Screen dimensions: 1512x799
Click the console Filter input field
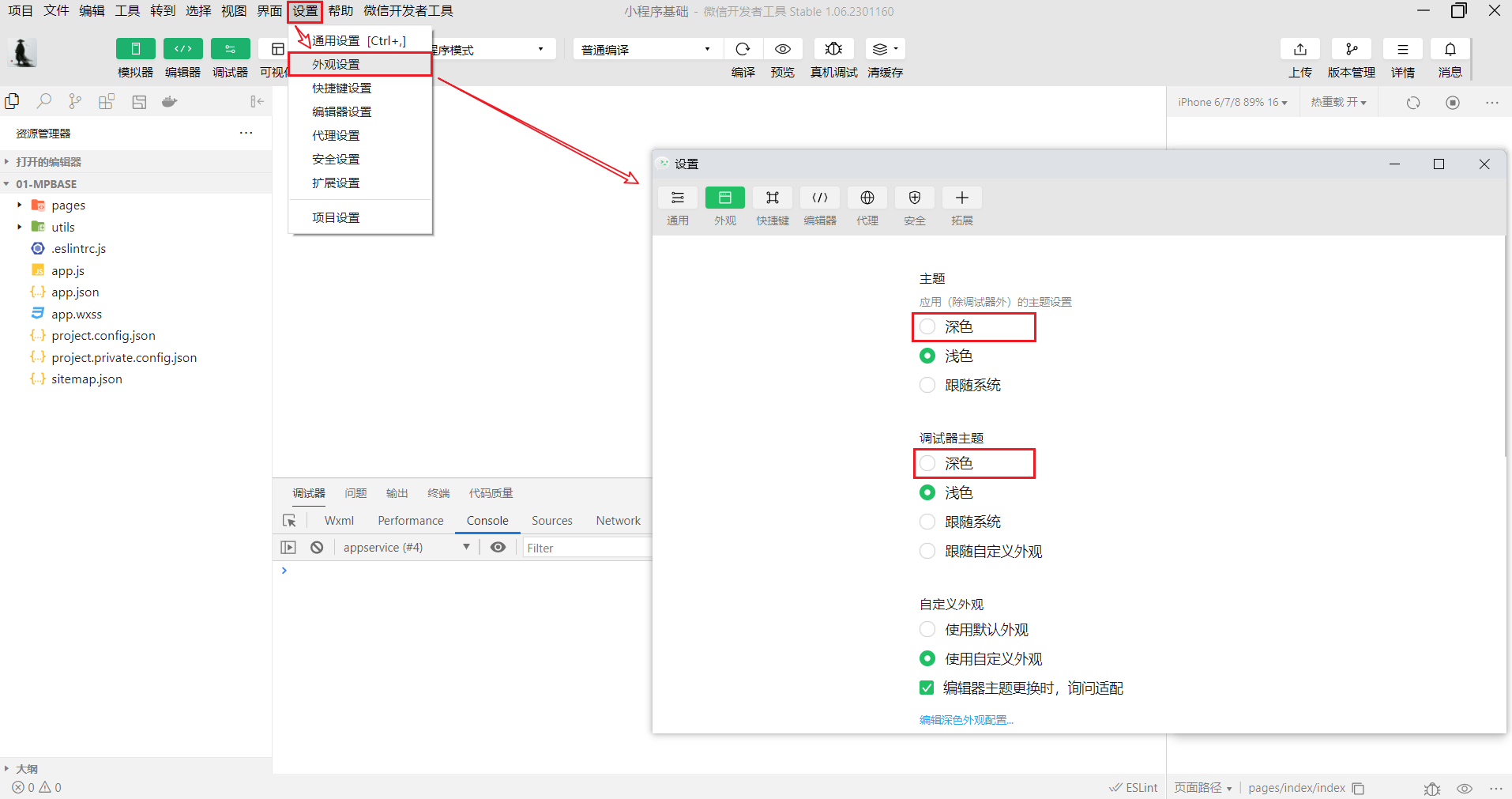586,548
